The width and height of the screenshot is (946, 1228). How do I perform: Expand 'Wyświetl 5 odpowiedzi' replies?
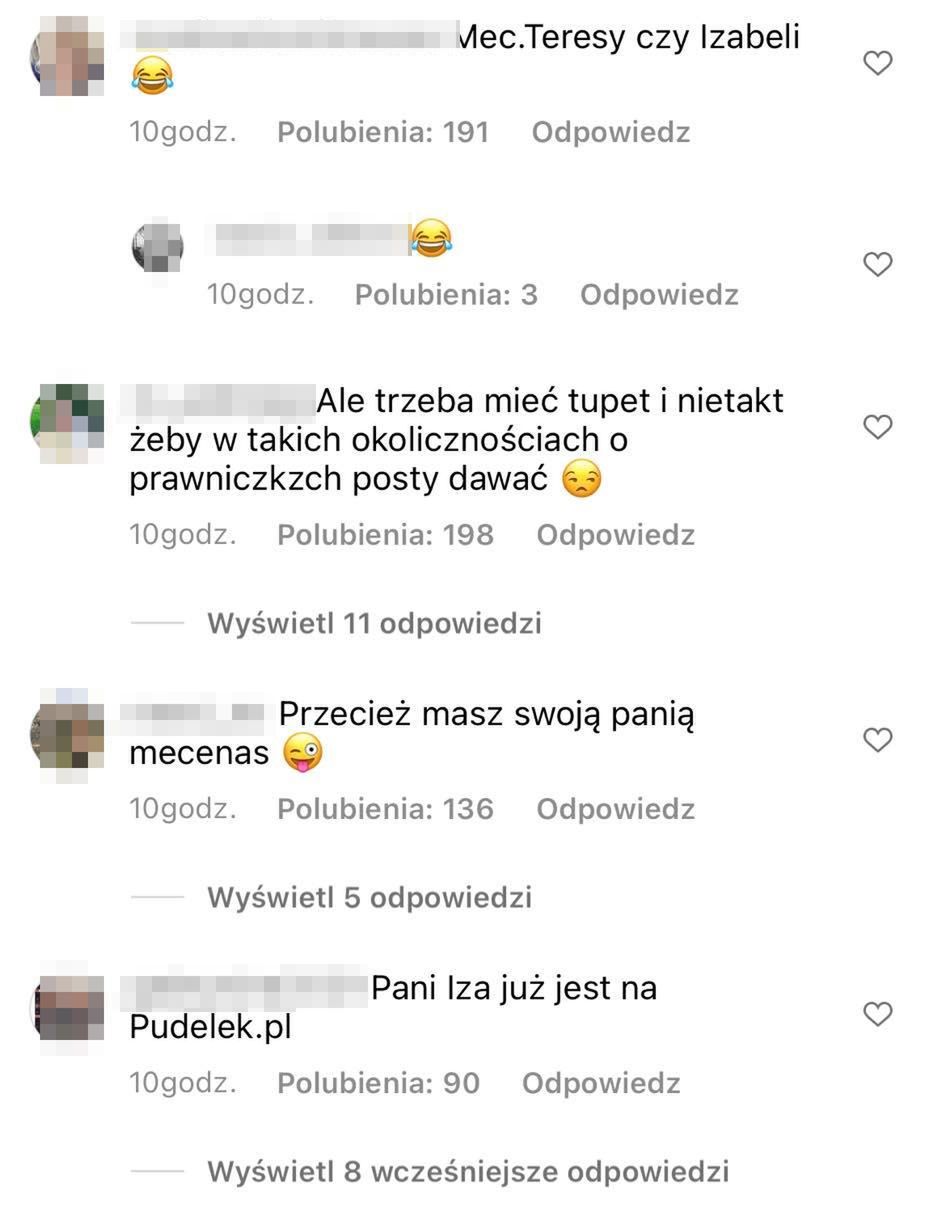coord(369,897)
